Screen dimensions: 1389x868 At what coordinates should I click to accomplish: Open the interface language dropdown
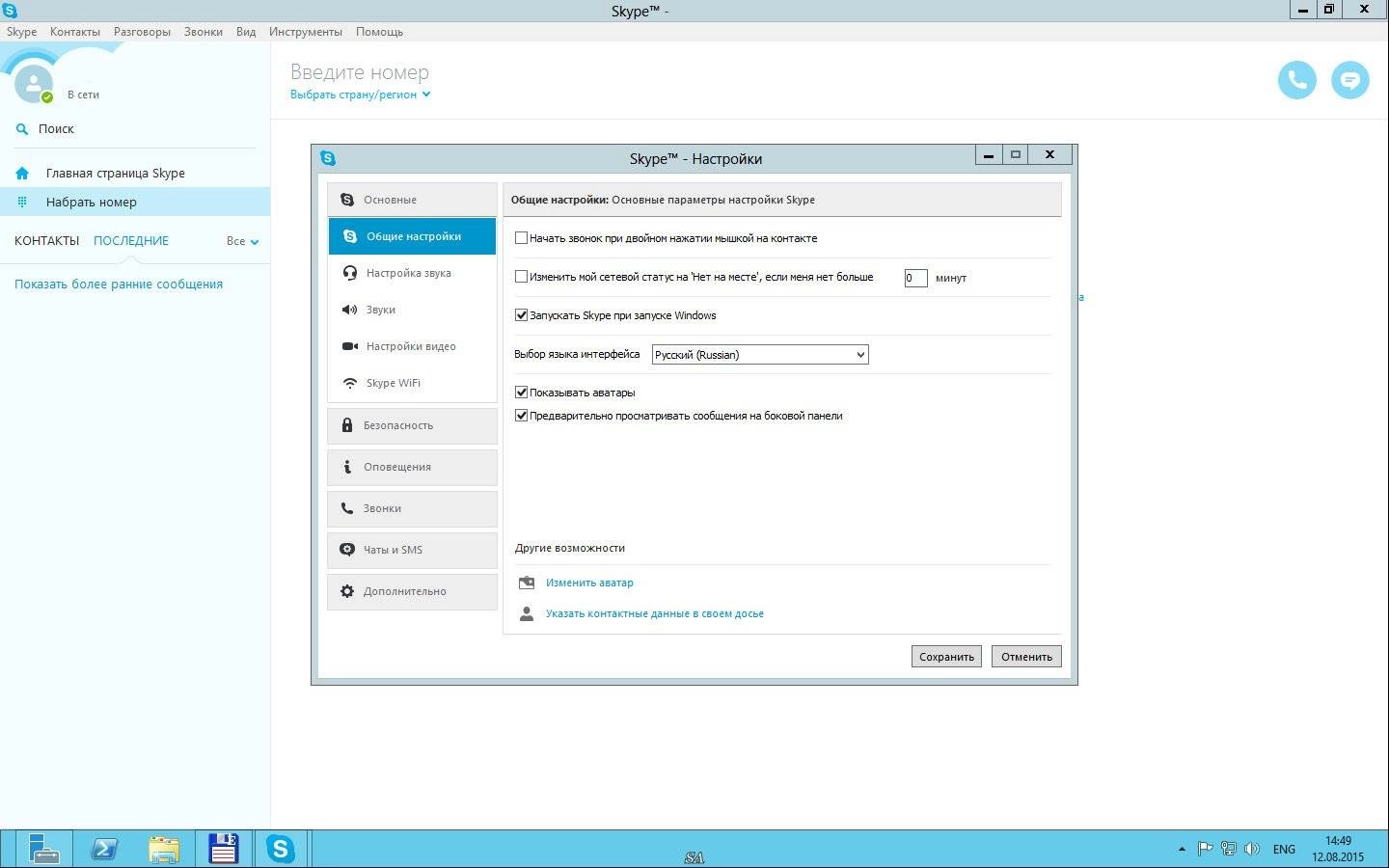pyautogui.click(x=760, y=355)
